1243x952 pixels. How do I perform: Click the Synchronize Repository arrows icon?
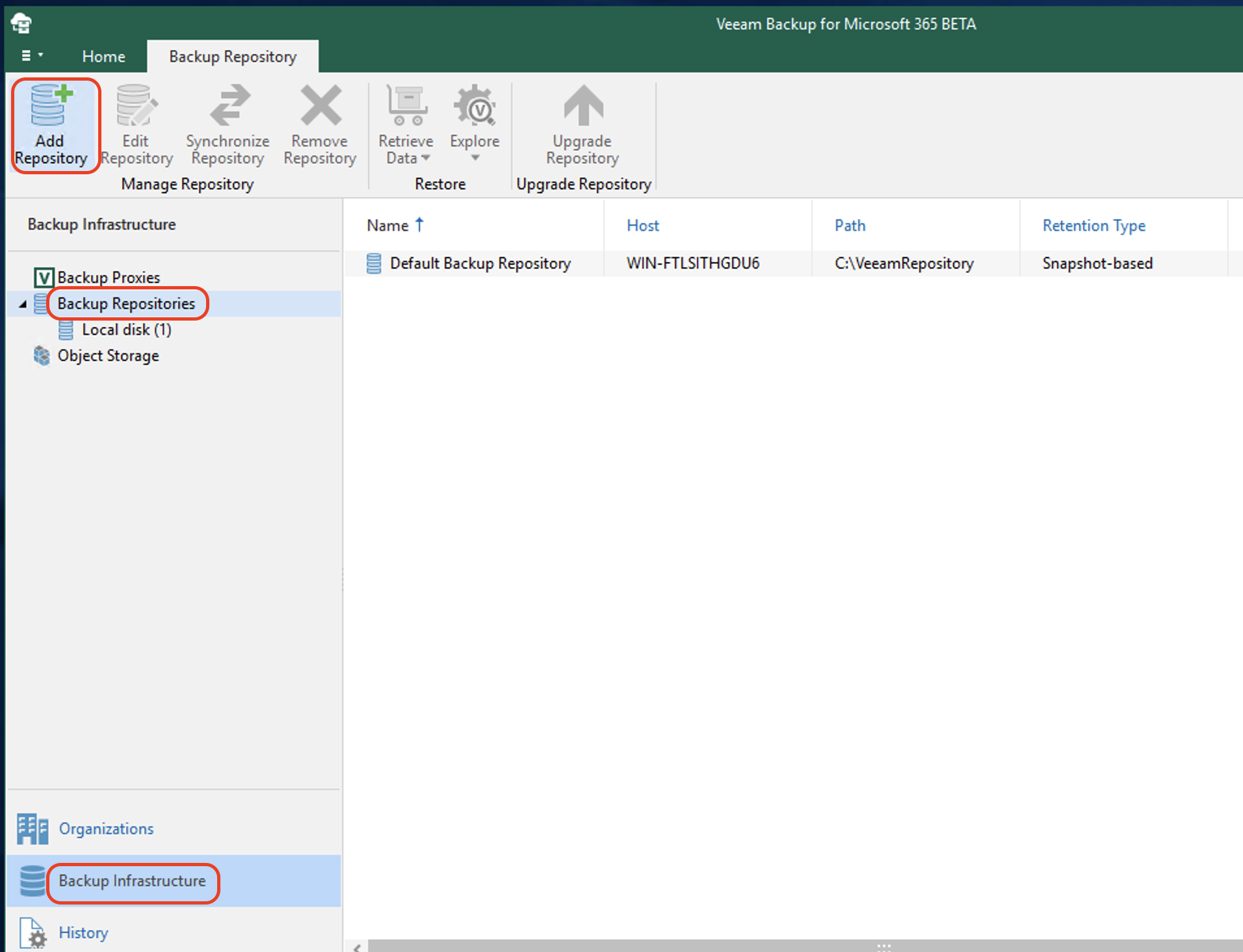pyautogui.click(x=229, y=105)
